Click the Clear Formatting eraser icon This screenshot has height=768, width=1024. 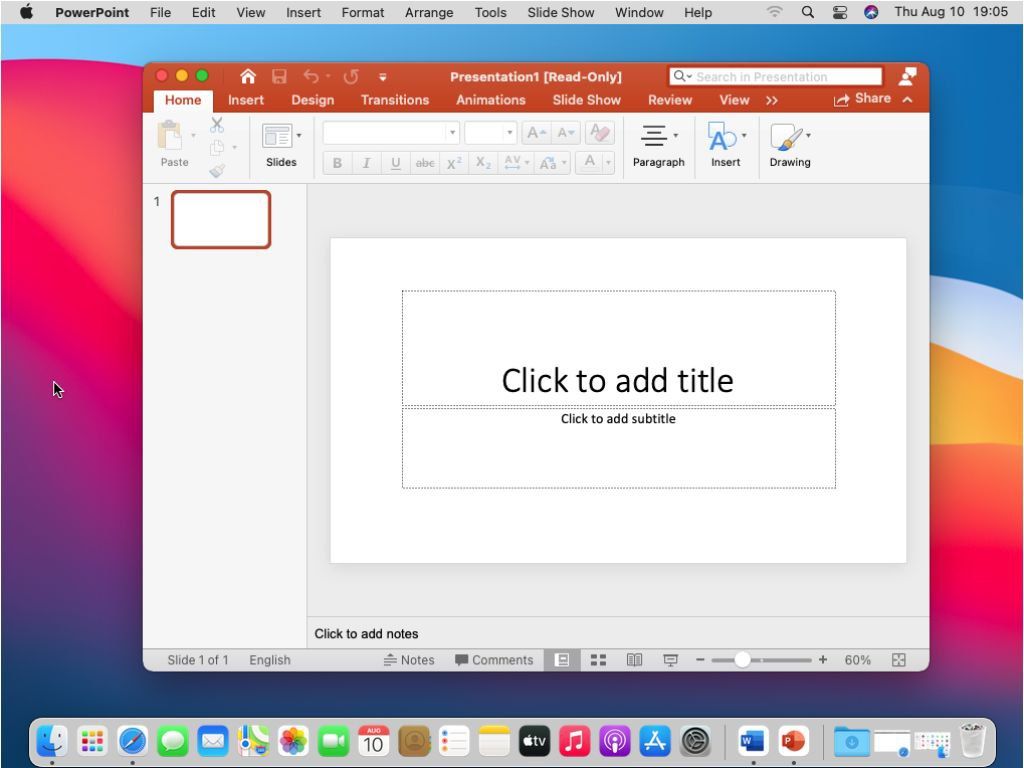[x=599, y=133]
